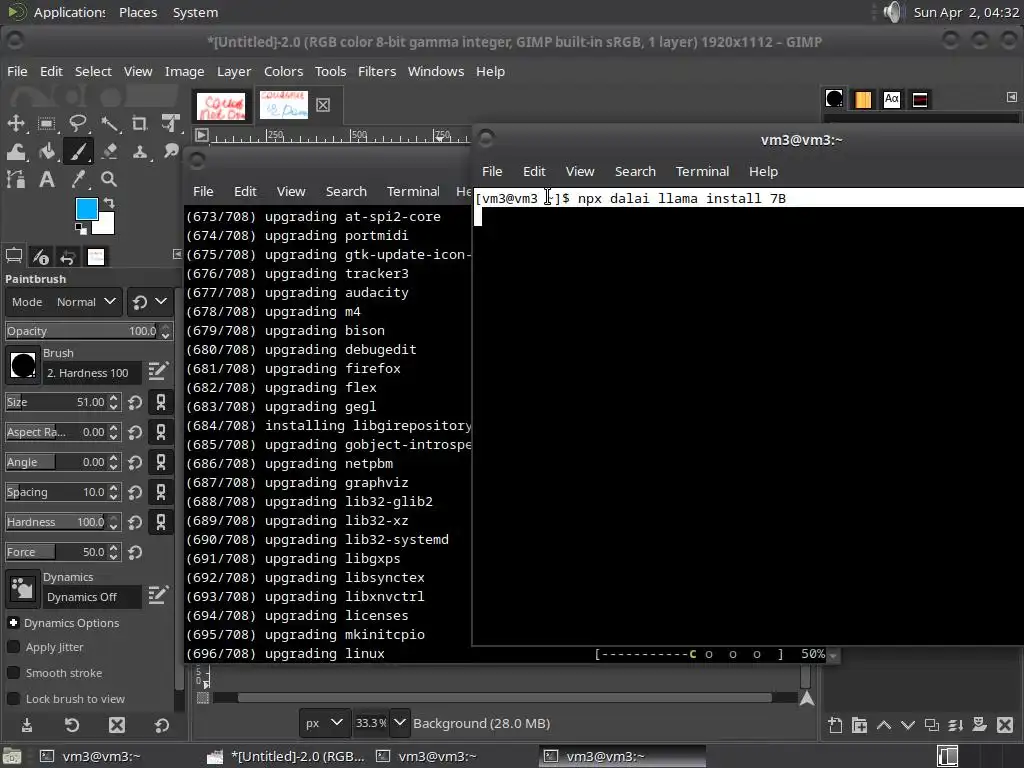Image resolution: width=1024 pixels, height=768 pixels.
Task: Click the volume icon in system tray
Action: coord(891,12)
